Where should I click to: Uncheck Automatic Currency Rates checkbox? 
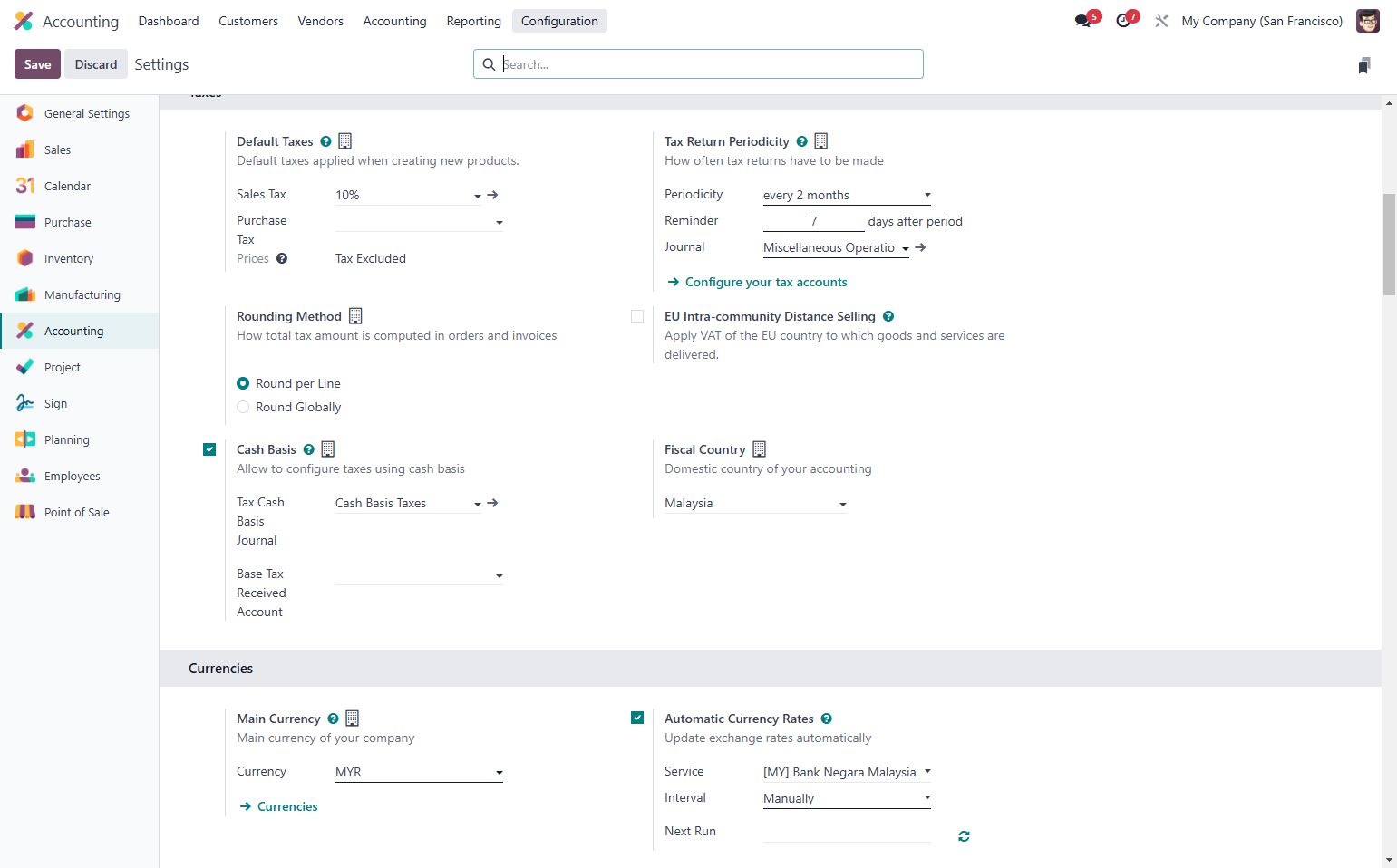637,718
